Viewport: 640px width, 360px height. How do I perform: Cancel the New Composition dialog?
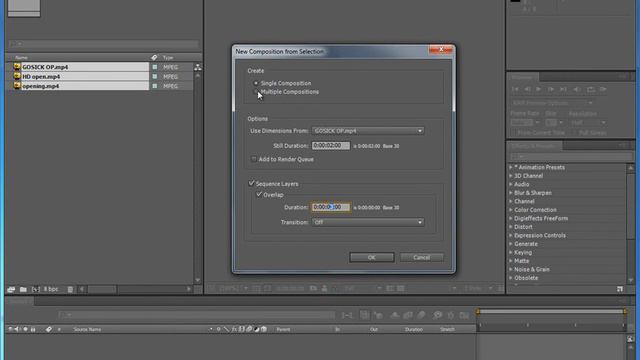click(421, 258)
